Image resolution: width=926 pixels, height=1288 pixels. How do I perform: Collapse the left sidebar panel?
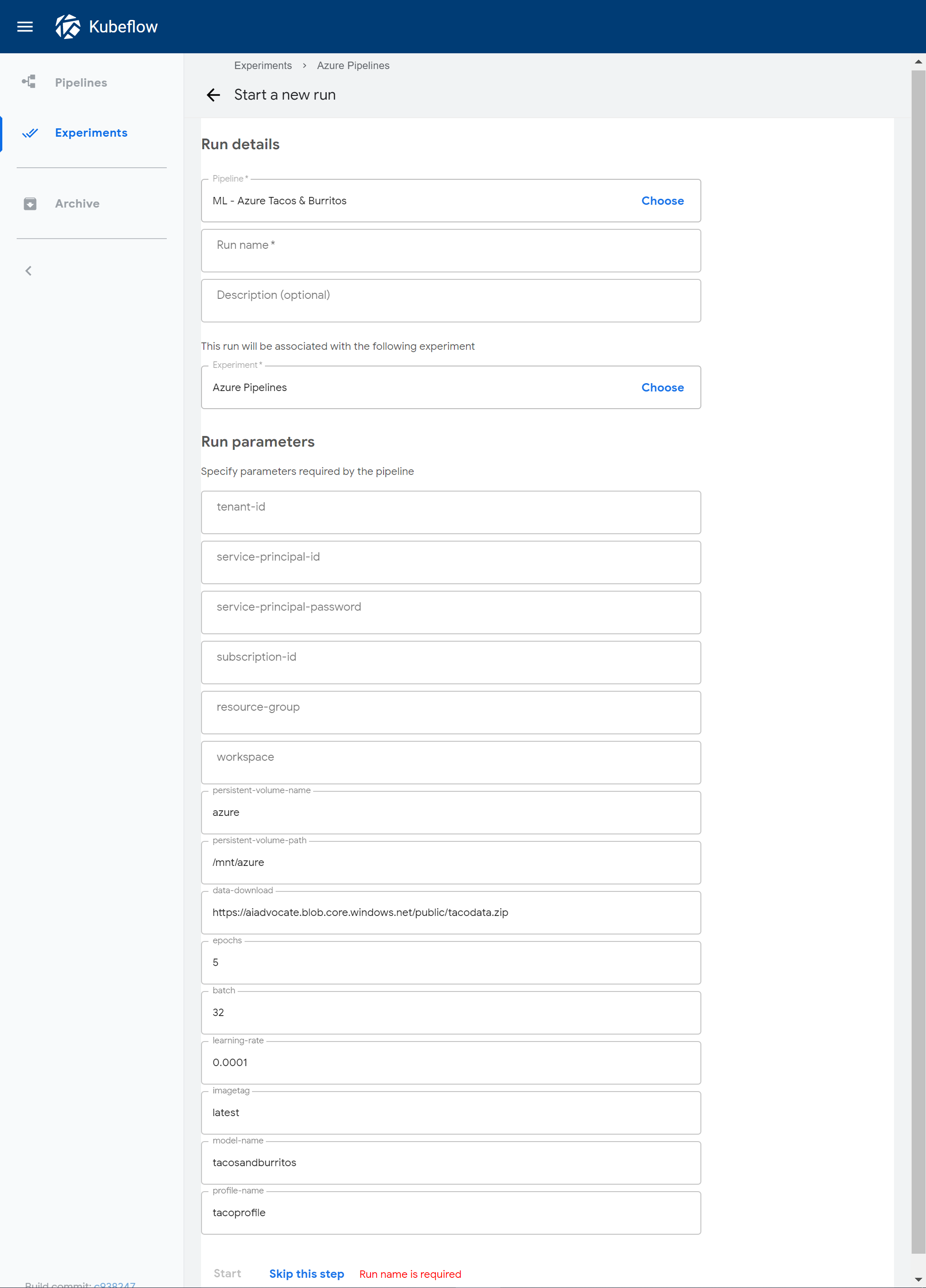[x=28, y=270]
